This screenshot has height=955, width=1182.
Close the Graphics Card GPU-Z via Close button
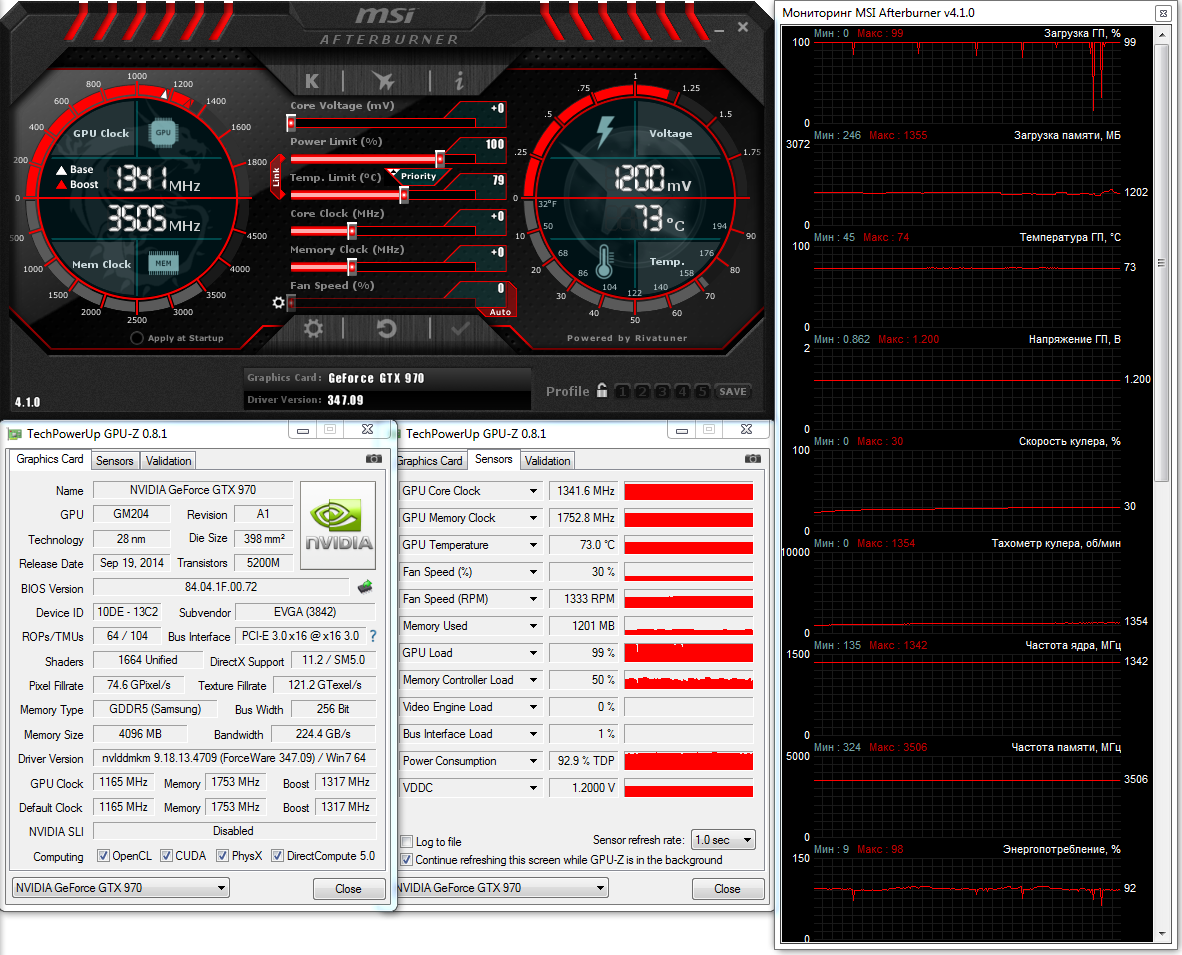click(x=348, y=889)
